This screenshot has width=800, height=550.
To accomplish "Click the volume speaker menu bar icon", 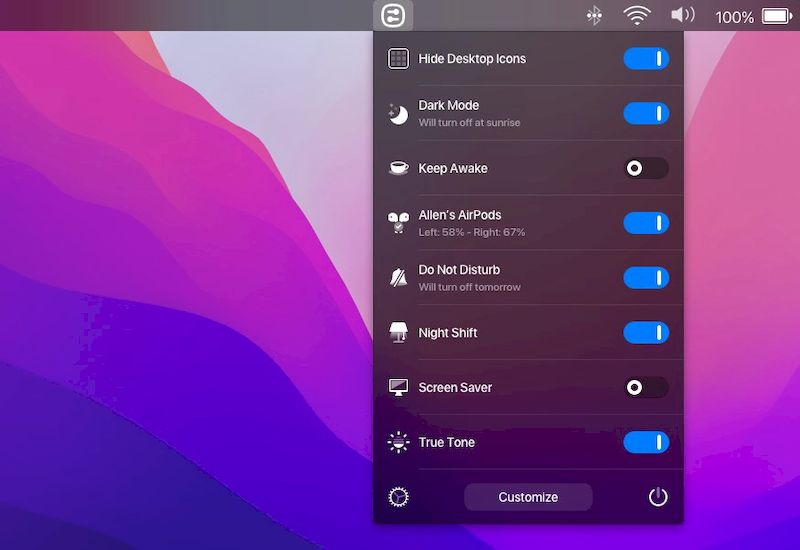I will [x=683, y=15].
